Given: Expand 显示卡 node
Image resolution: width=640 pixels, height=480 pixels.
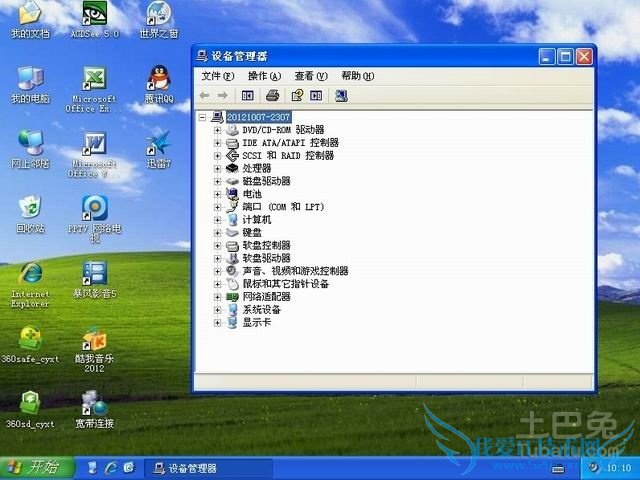Looking at the screenshot, I should (x=217, y=323).
